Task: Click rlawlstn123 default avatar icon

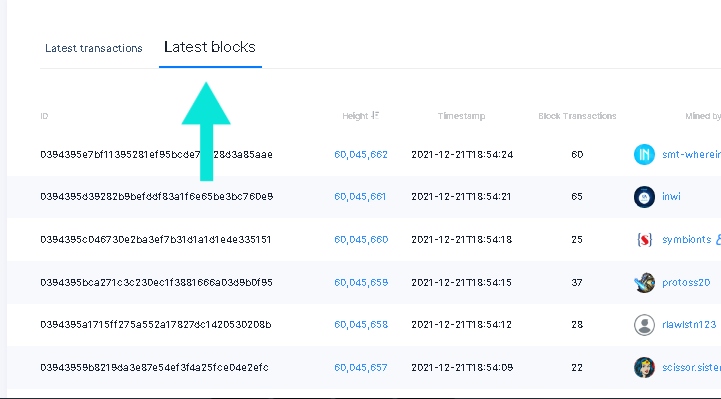Action: pos(644,325)
